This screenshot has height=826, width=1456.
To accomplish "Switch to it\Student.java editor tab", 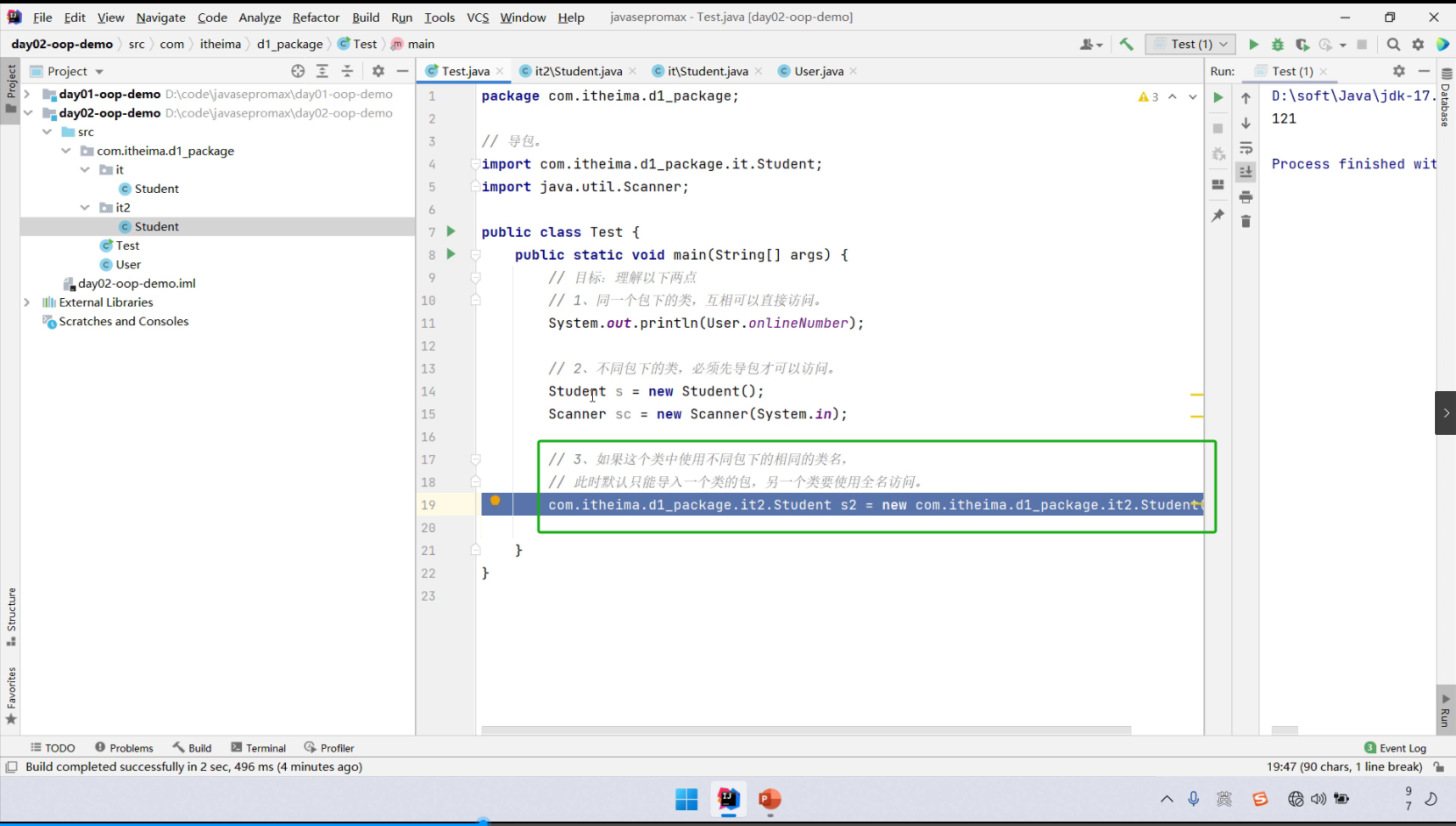I will coord(707,71).
